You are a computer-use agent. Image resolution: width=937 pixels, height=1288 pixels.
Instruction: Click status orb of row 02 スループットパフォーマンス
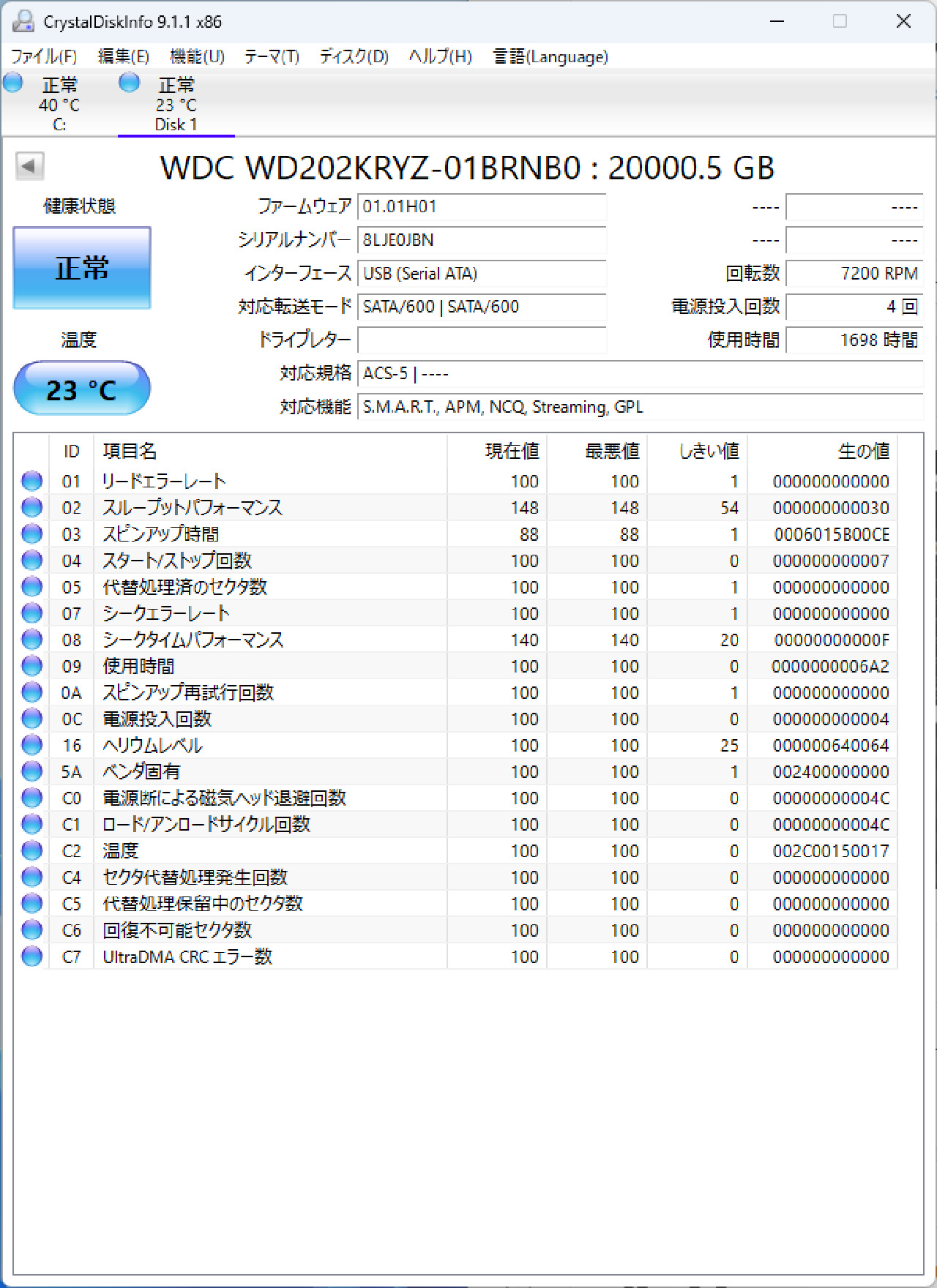point(31,507)
